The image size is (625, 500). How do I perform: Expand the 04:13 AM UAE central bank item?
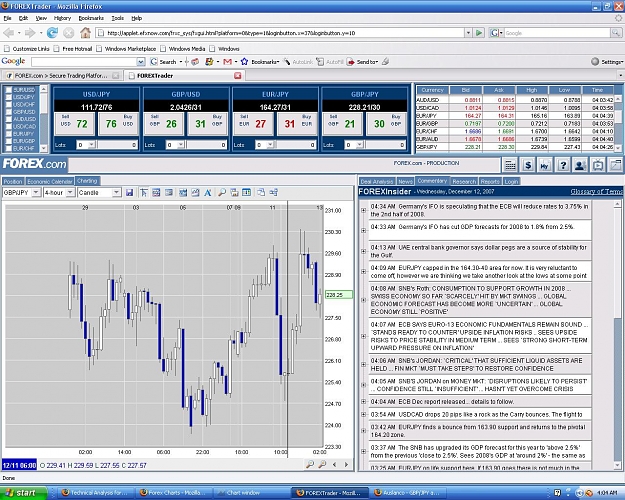[x=364, y=251]
